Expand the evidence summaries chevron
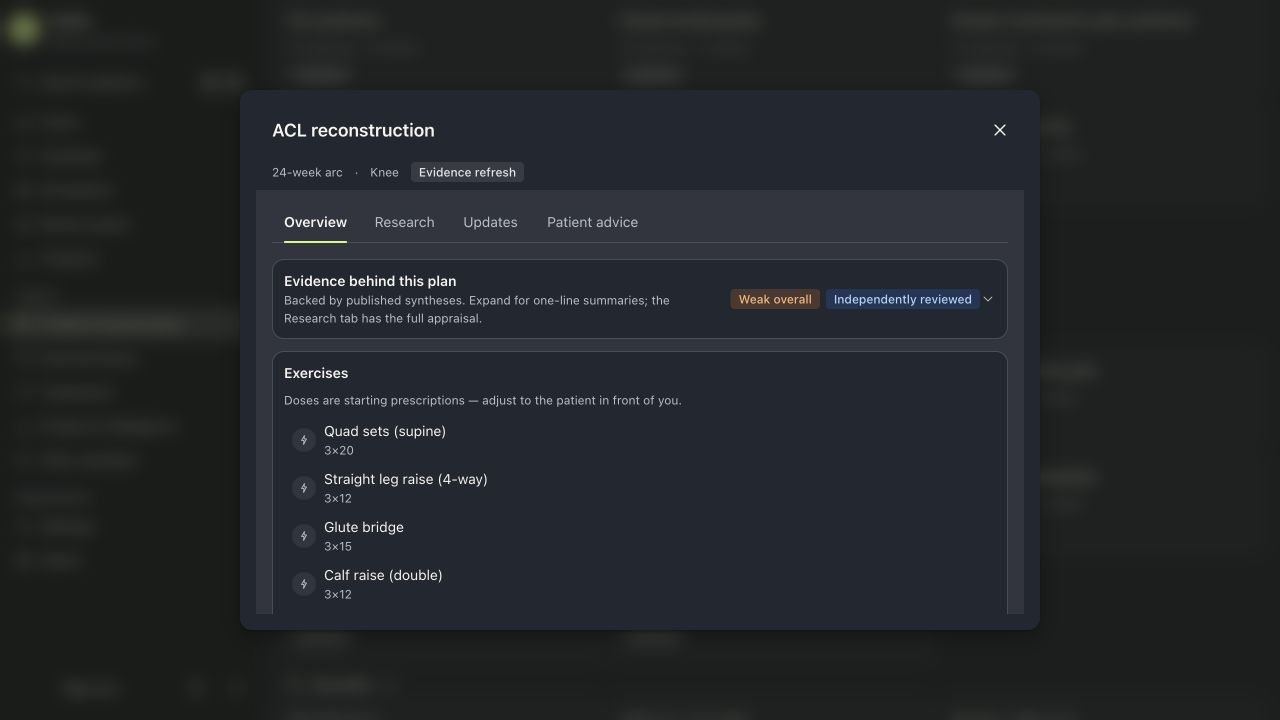The image size is (1280, 720). [x=988, y=299]
